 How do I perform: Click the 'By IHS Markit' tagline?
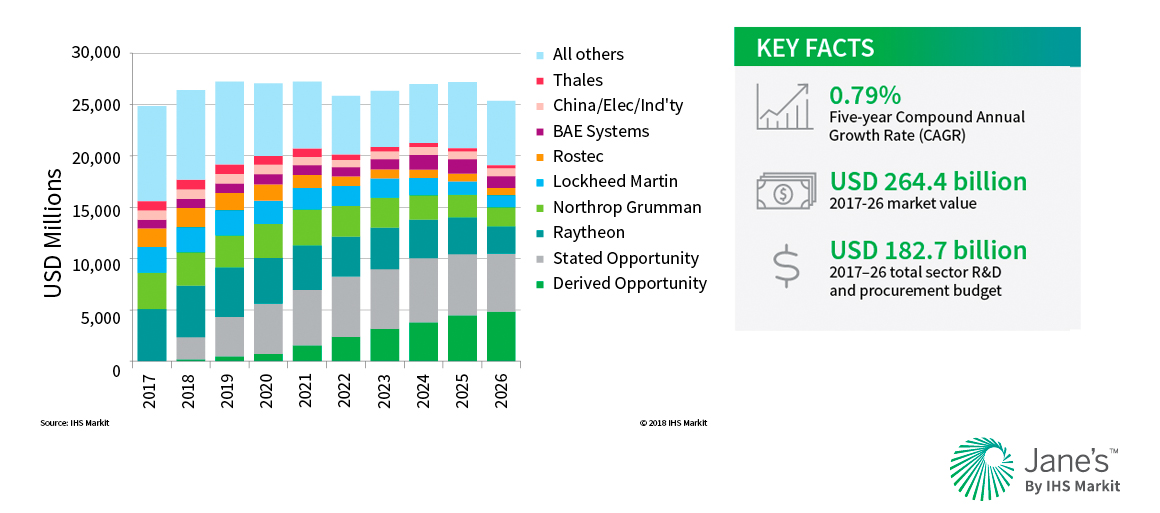(x=1072, y=487)
